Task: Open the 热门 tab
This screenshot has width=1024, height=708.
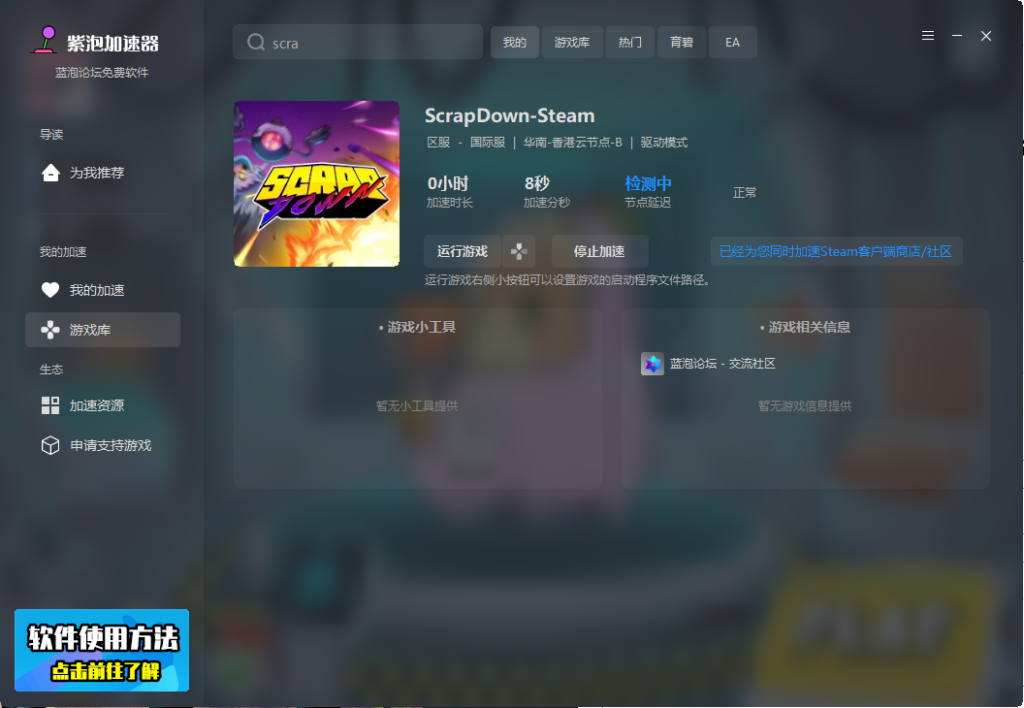Action: coord(630,42)
